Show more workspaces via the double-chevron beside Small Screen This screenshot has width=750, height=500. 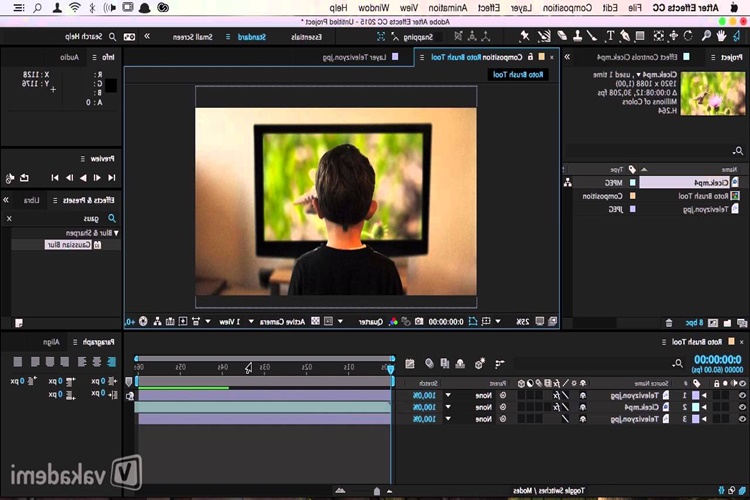pyautogui.click(x=147, y=36)
